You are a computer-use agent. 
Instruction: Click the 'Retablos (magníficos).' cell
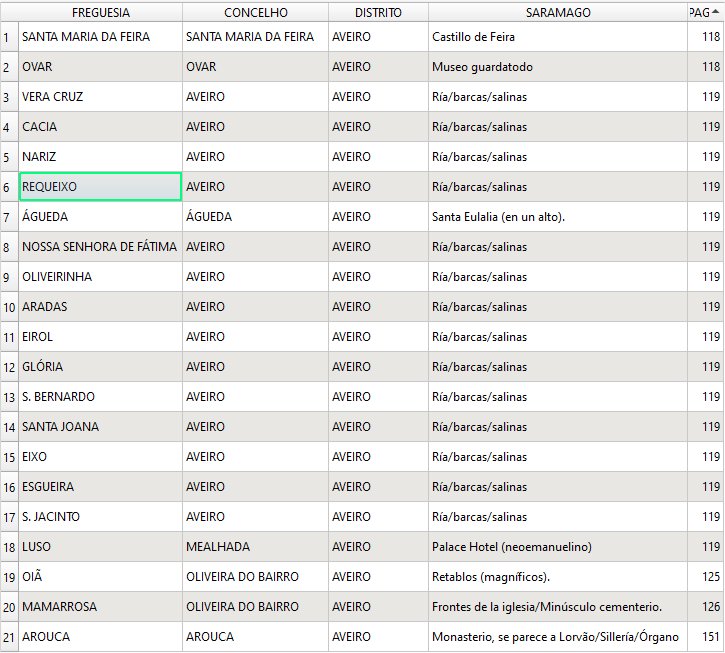pyautogui.click(x=558, y=577)
